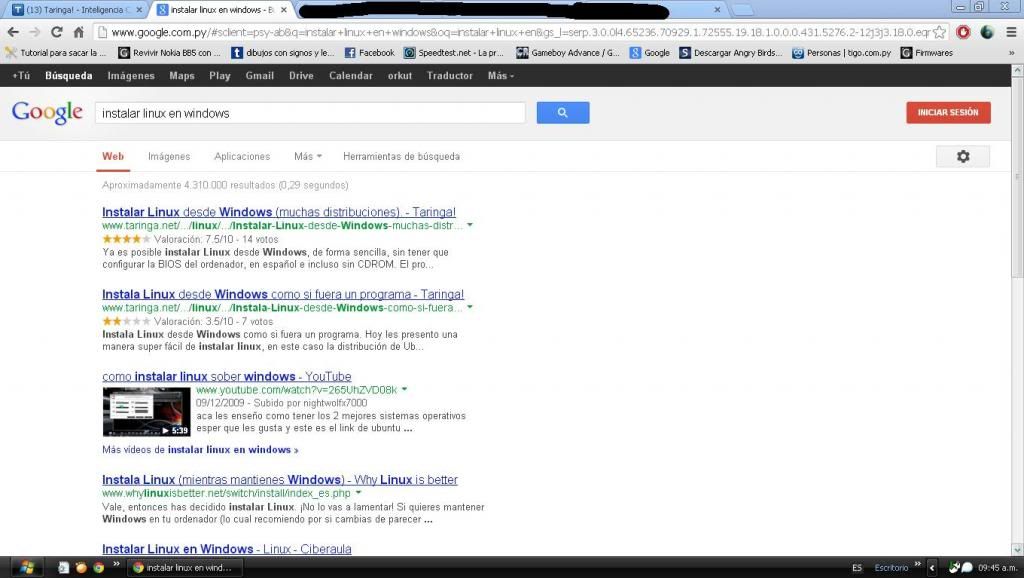
Task: Open 'Instalar Linux desde Windows (muchas distribuciones)' result
Action: click(279, 212)
